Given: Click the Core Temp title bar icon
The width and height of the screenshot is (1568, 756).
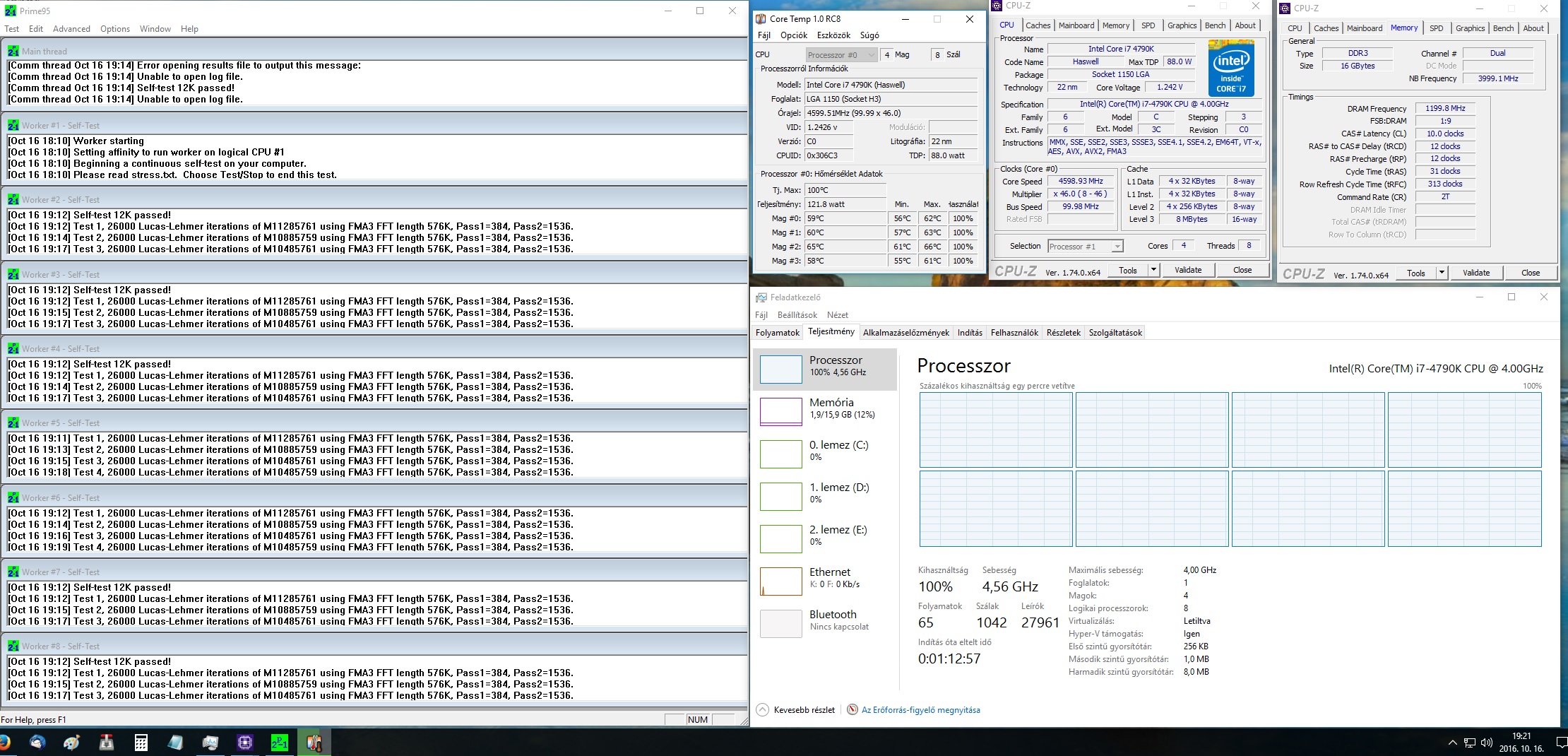Looking at the screenshot, I should coord(761,19).
